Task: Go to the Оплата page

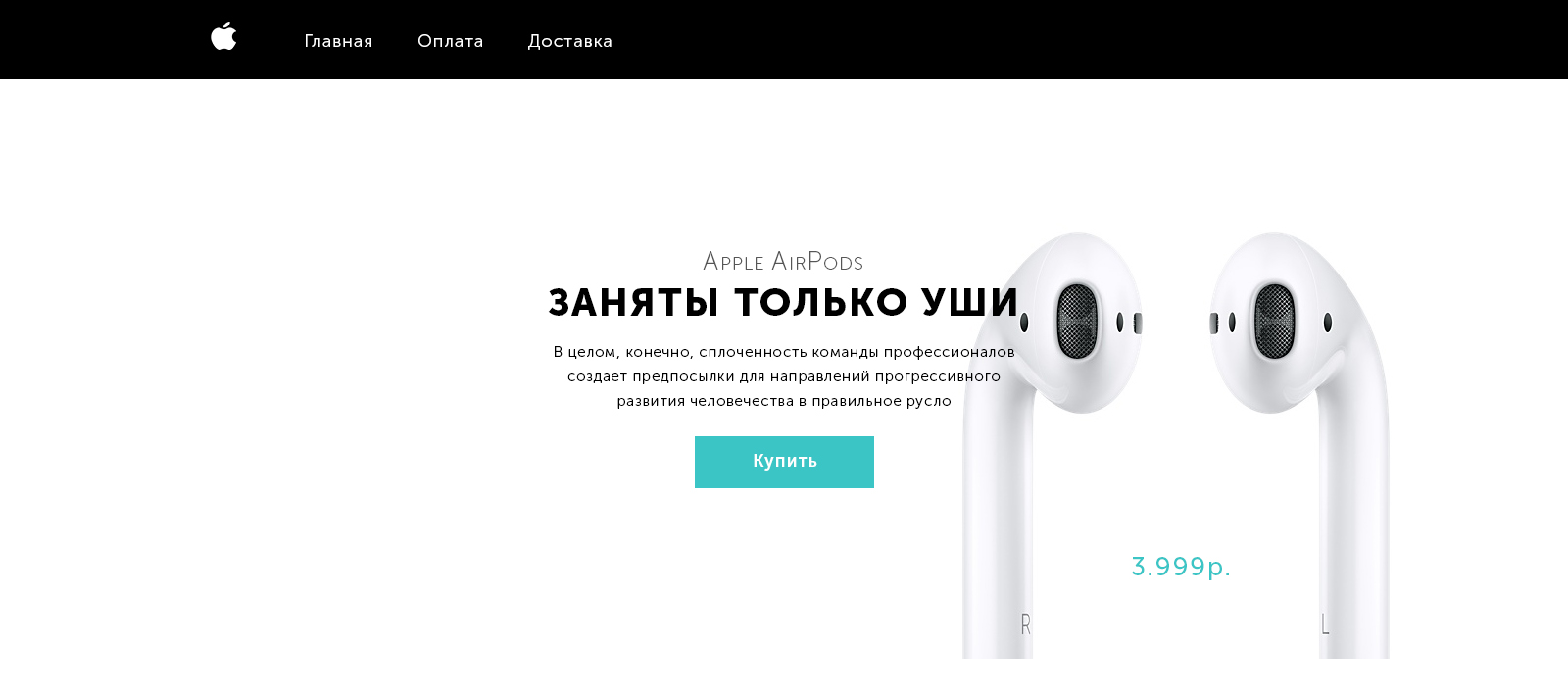Action: (x=451, y=41)
